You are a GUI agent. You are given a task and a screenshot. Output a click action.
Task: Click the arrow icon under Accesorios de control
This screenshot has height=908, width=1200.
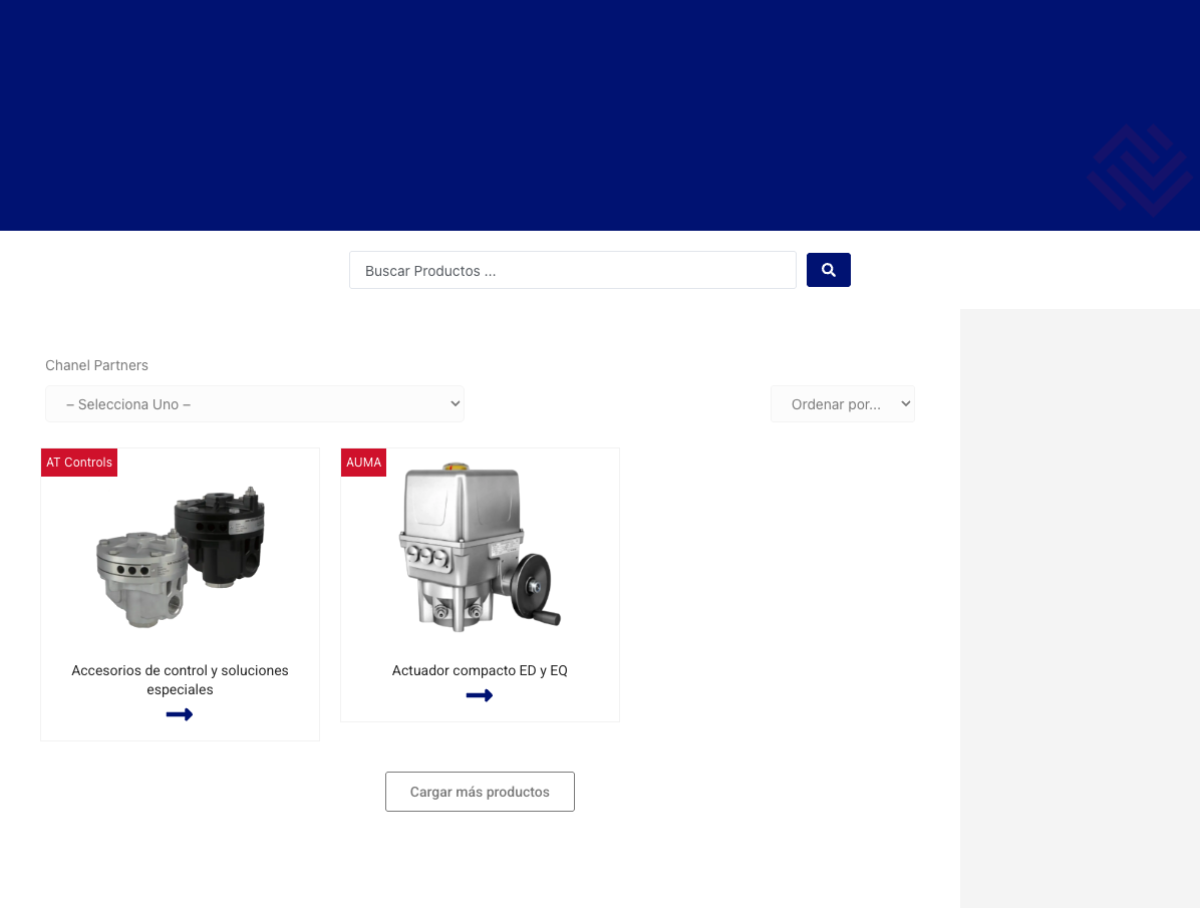click(179, 714)
